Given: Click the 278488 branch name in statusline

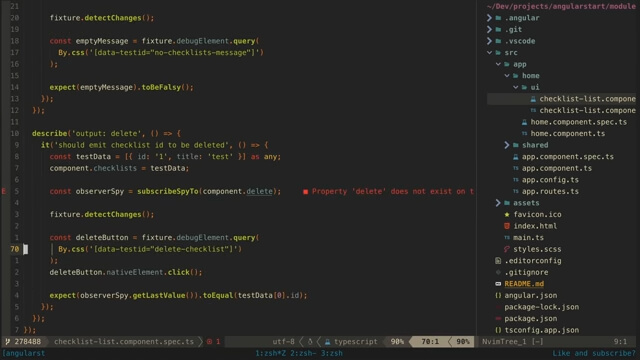Looking at the screenshot, I should pyautogui.click(x=28, y=342).
